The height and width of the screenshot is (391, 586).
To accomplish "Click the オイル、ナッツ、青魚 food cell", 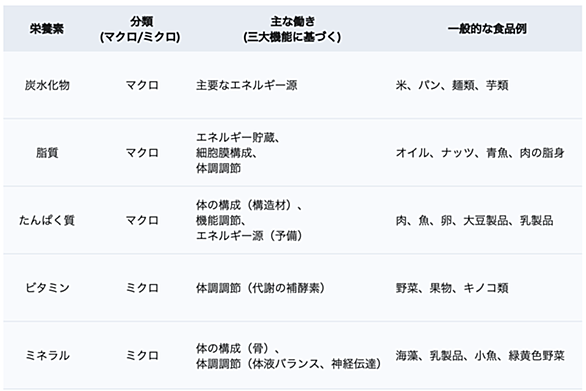I will [x=480, y=153].
